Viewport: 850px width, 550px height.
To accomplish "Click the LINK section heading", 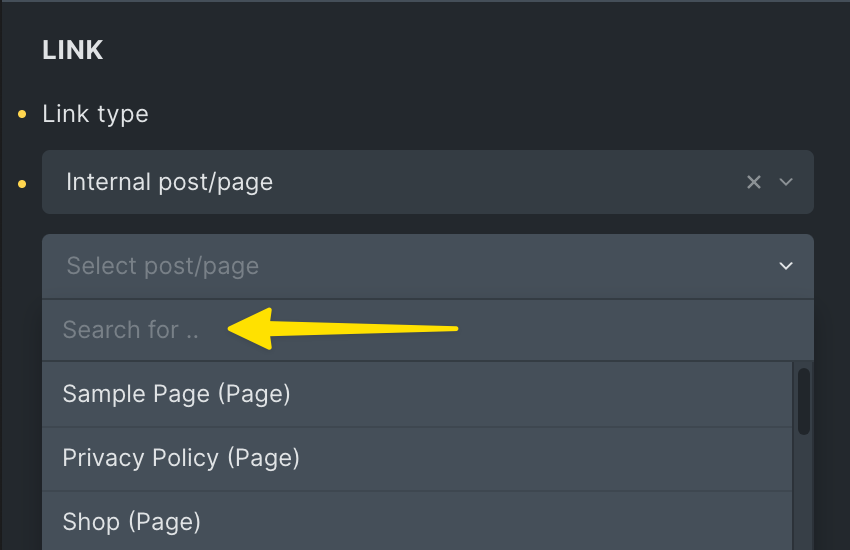I will pos(73,50).
